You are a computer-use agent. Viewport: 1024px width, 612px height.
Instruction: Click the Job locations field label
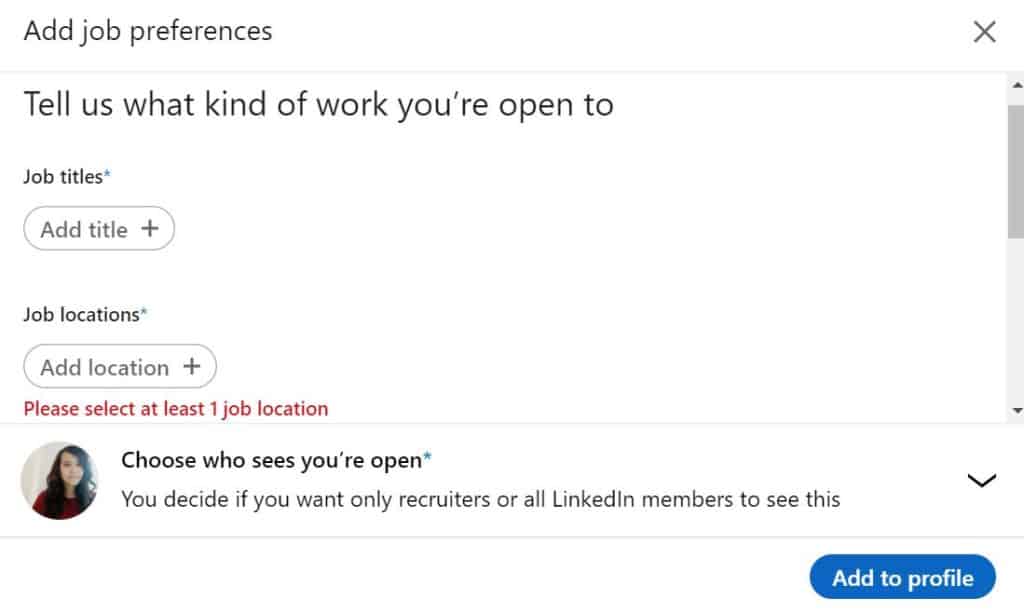point(82,315)
